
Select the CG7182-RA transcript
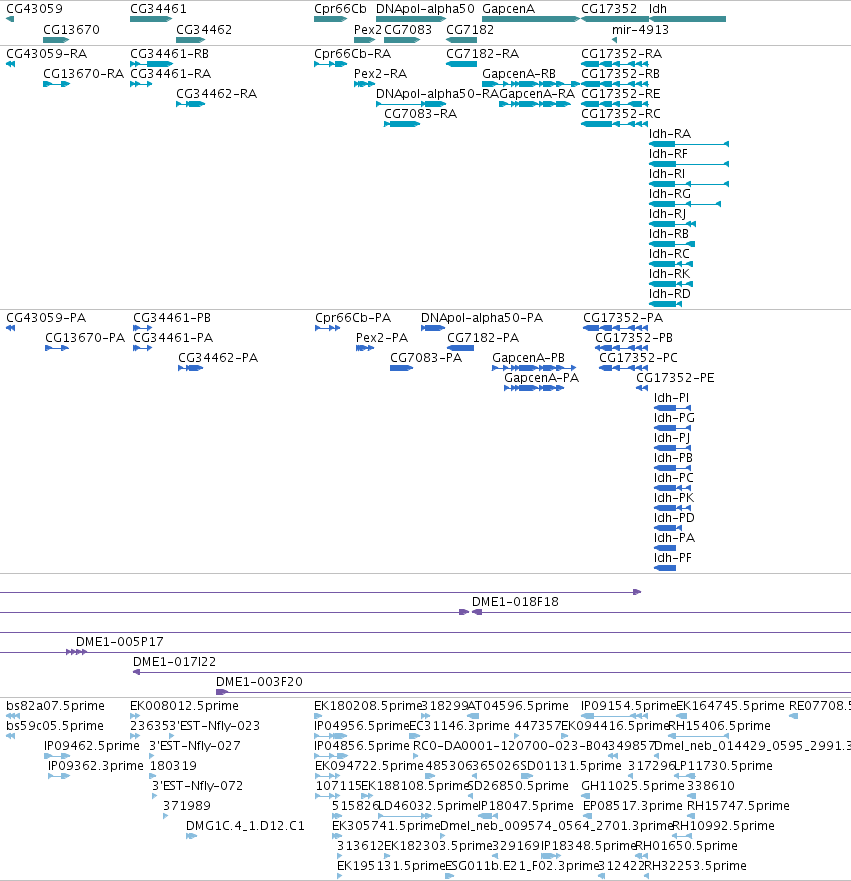(462, 64)
